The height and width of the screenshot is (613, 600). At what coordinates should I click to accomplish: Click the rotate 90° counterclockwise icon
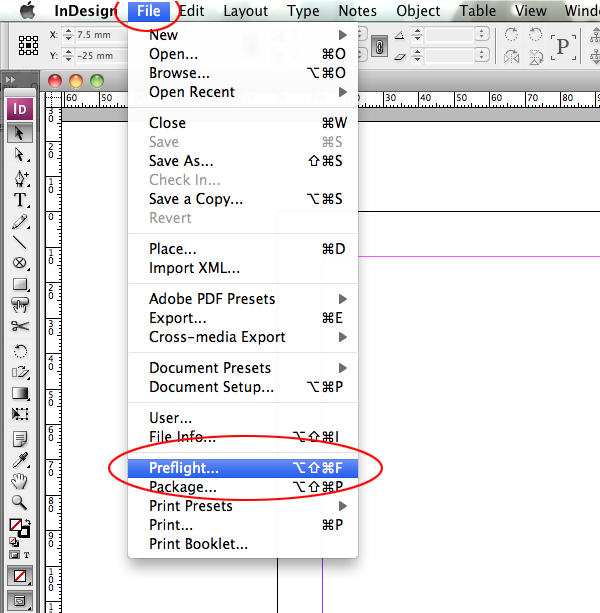[x=536, y=34]
